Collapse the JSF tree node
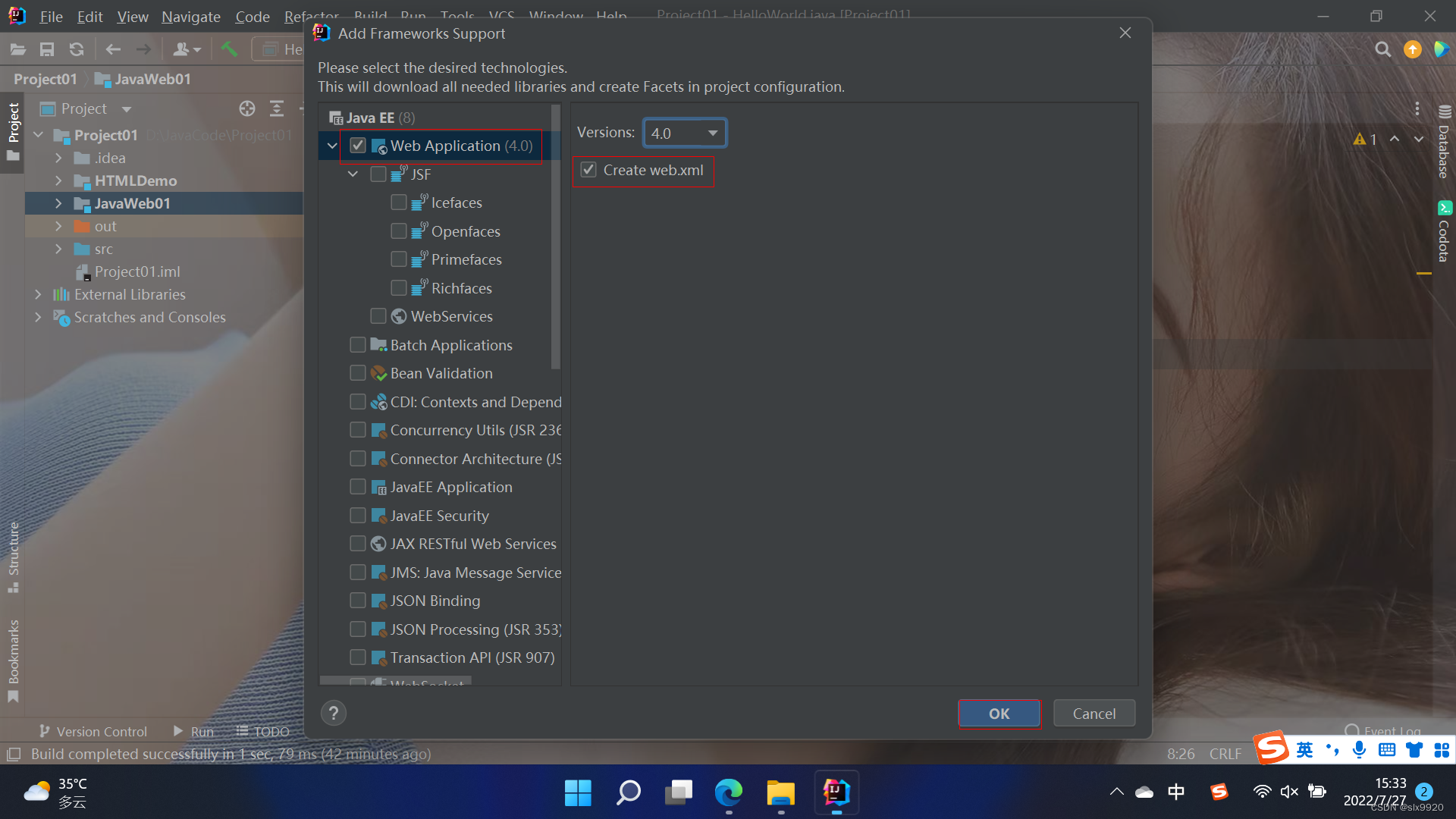 [x=353, y=174]
